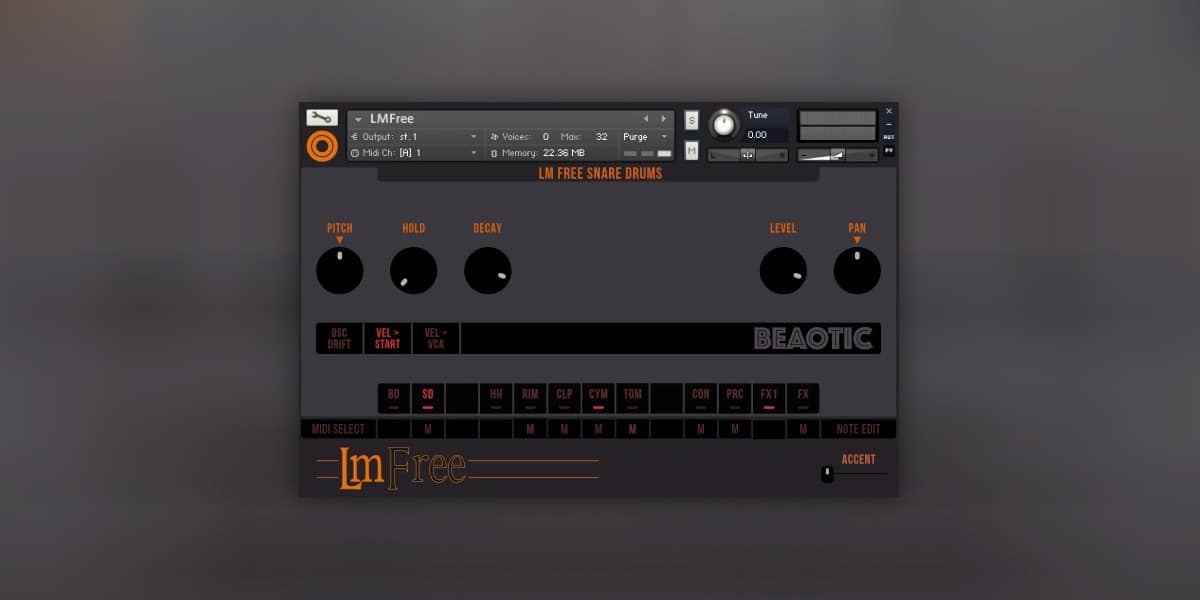The width and height of the screenshot is (1200, 600).
Task: Toggle the M button under FX
Action: click(803, 429)
